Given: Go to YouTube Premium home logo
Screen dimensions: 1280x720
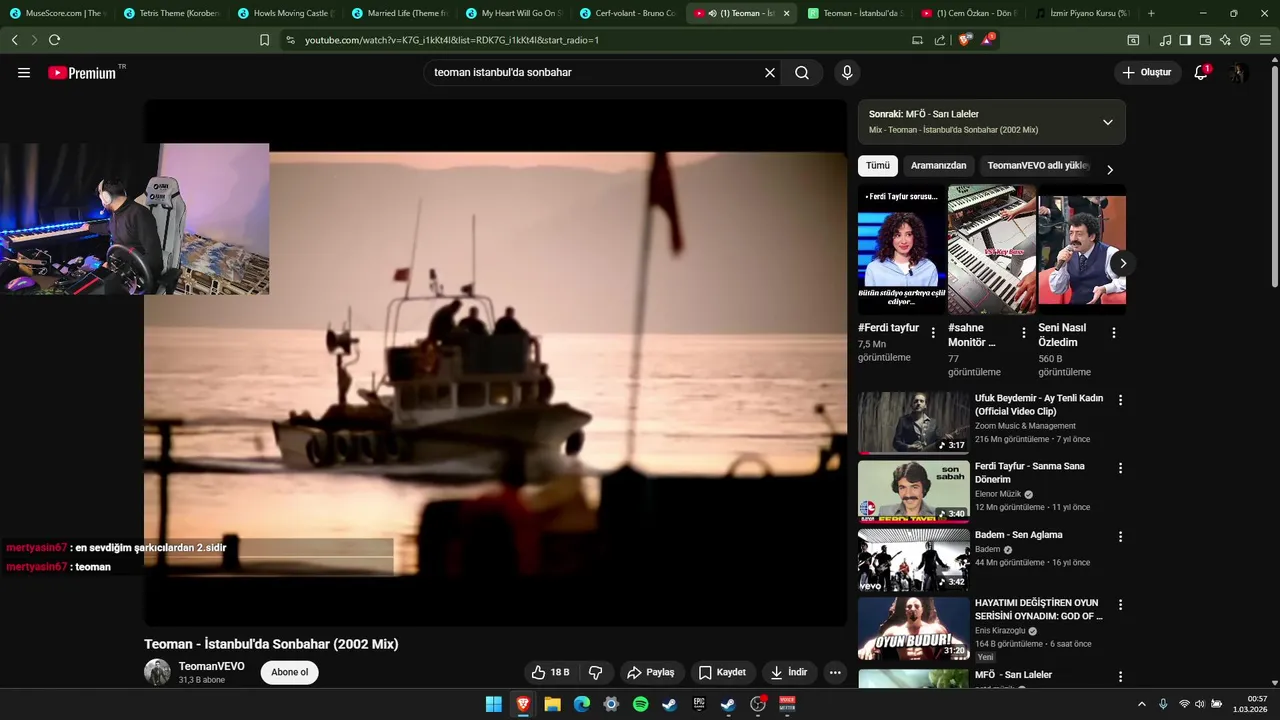Looking at the screenshot, I should (82, 73).
